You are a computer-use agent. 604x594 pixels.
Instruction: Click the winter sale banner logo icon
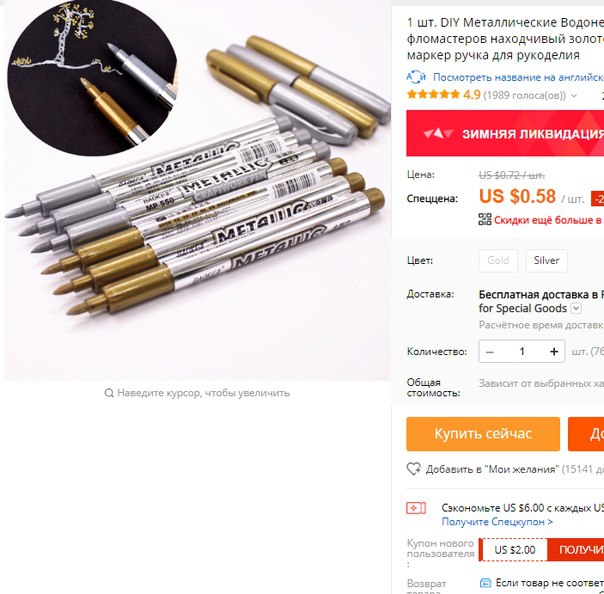(438, 134)
